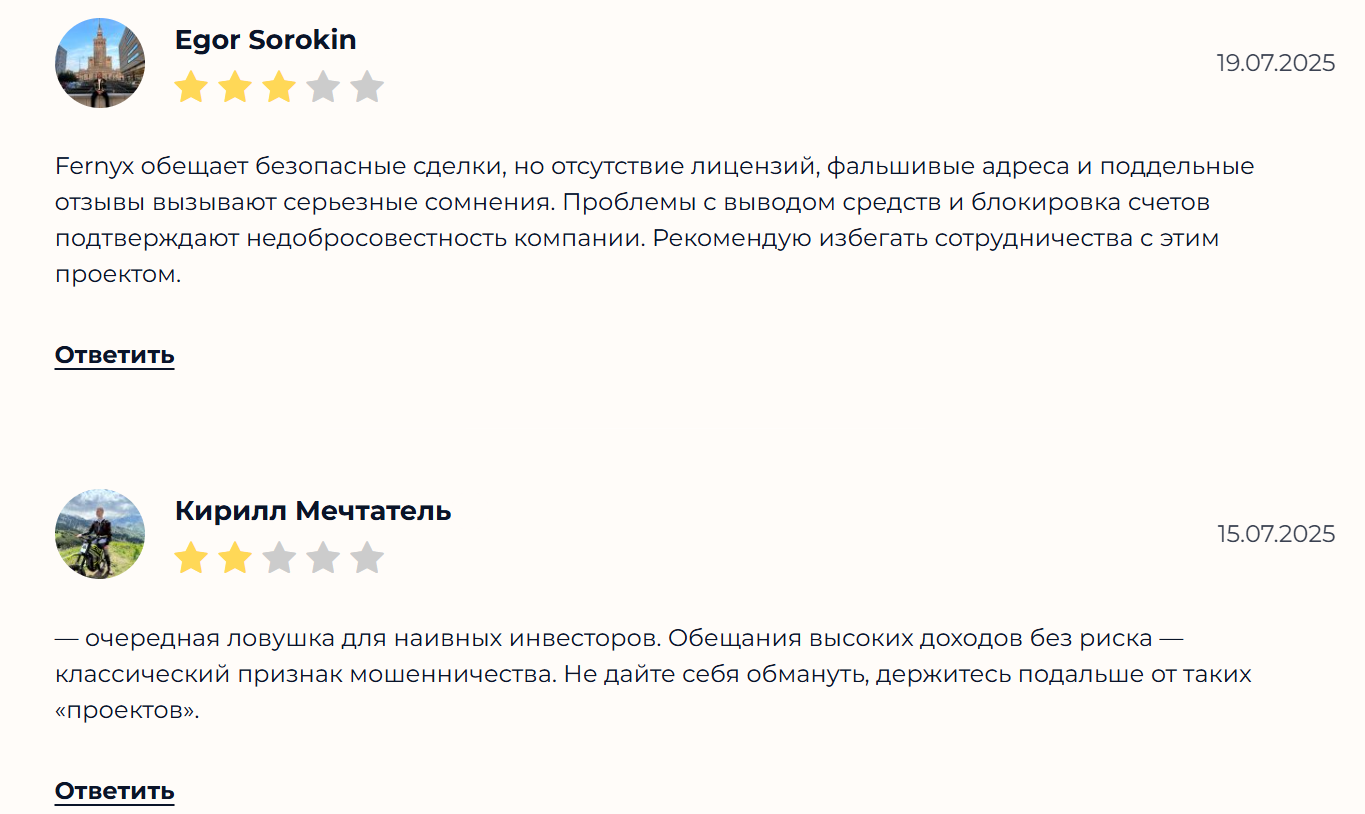Click third gray star in Кирилл Мечтатель's rating
The image size is (1365, 814).
coord(279,558)
